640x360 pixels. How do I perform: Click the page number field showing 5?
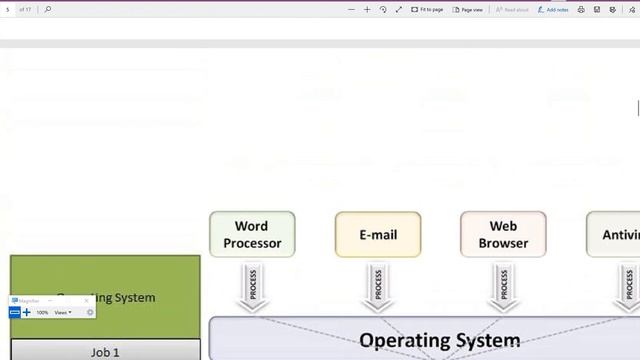7,9
